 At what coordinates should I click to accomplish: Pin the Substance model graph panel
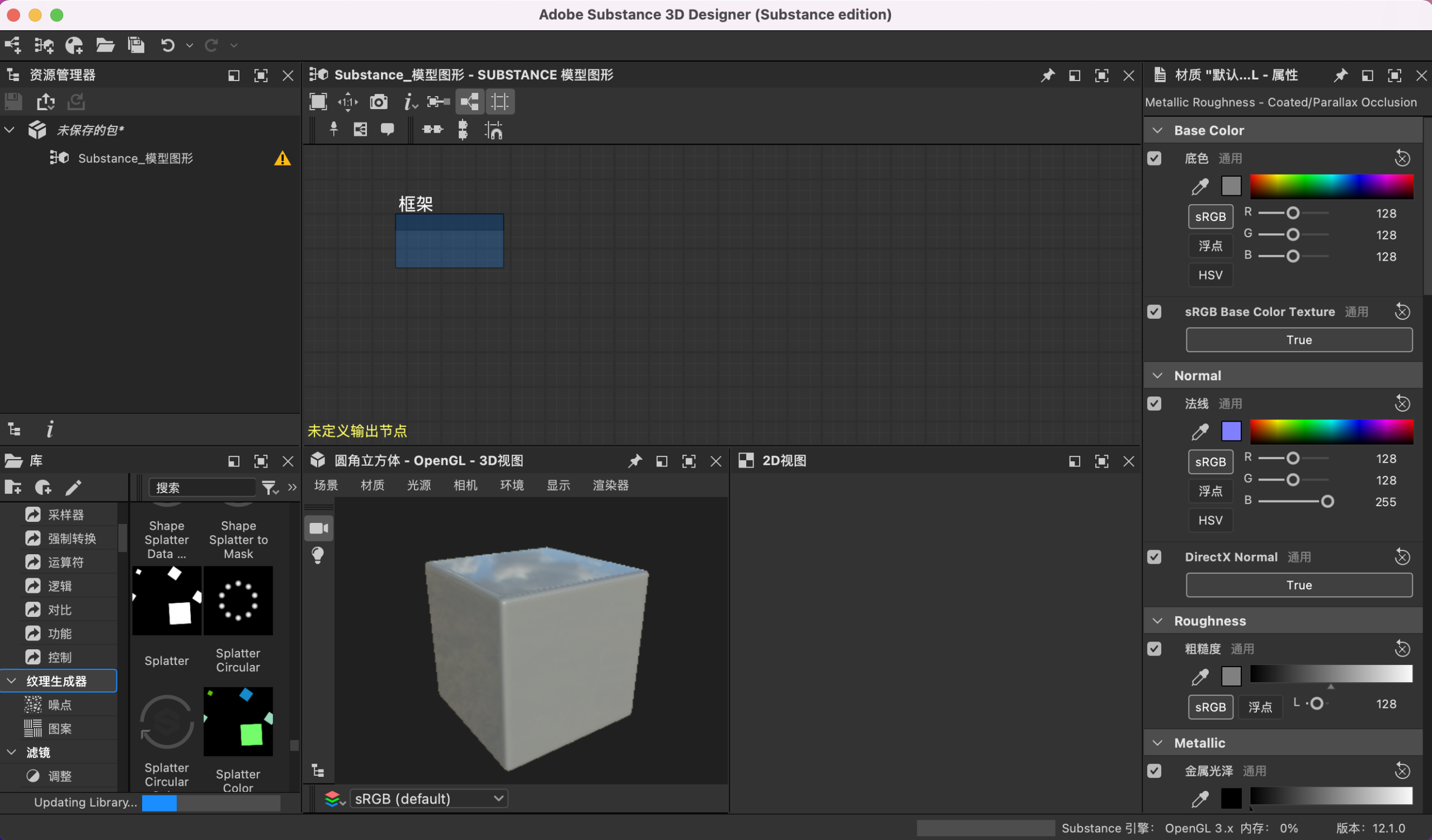pos(1047,75)
